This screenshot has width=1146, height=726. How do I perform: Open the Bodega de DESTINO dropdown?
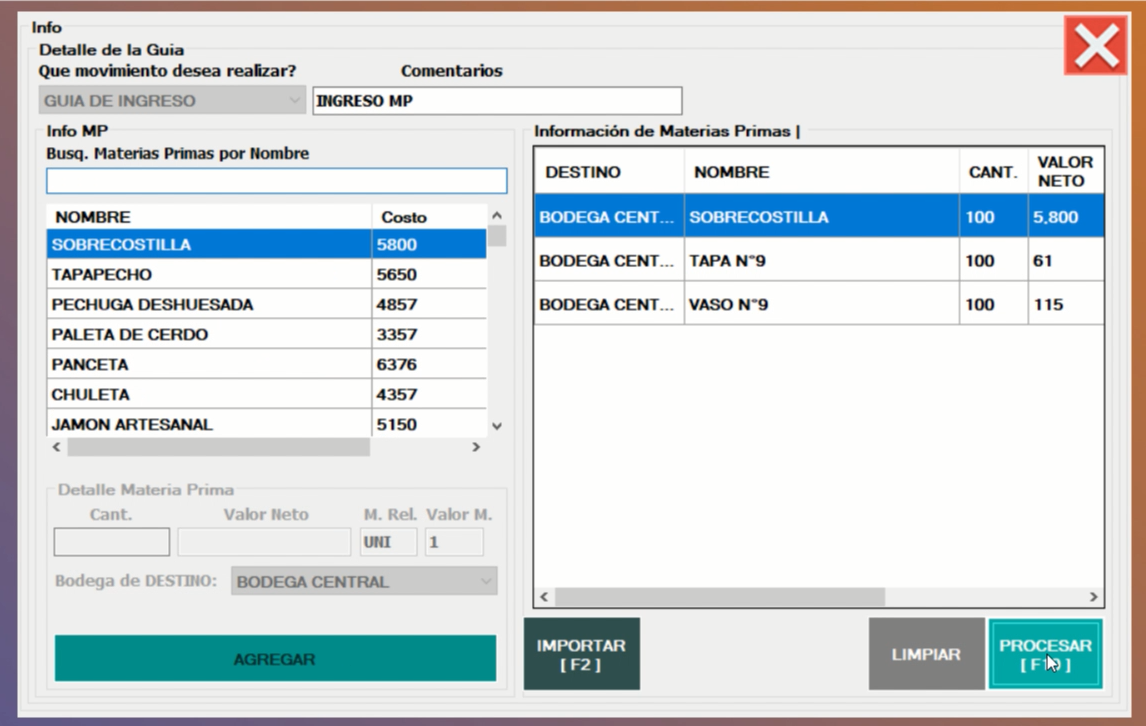click(364, 582)
